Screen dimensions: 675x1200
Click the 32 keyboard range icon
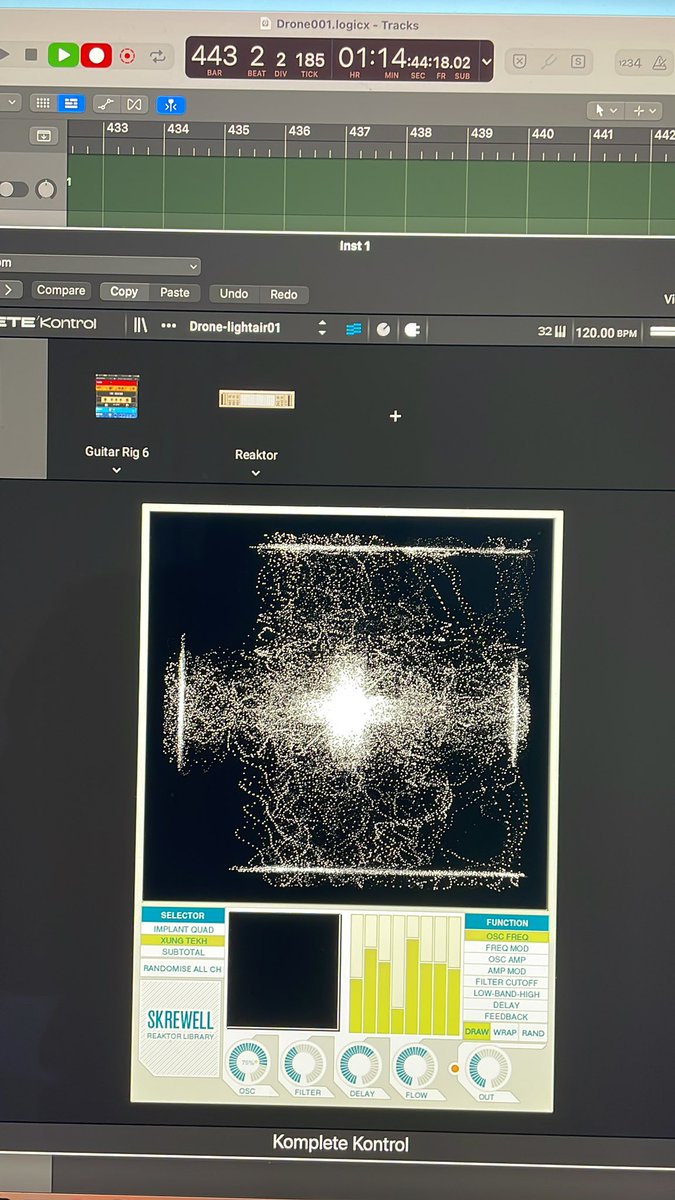(552, 332)
